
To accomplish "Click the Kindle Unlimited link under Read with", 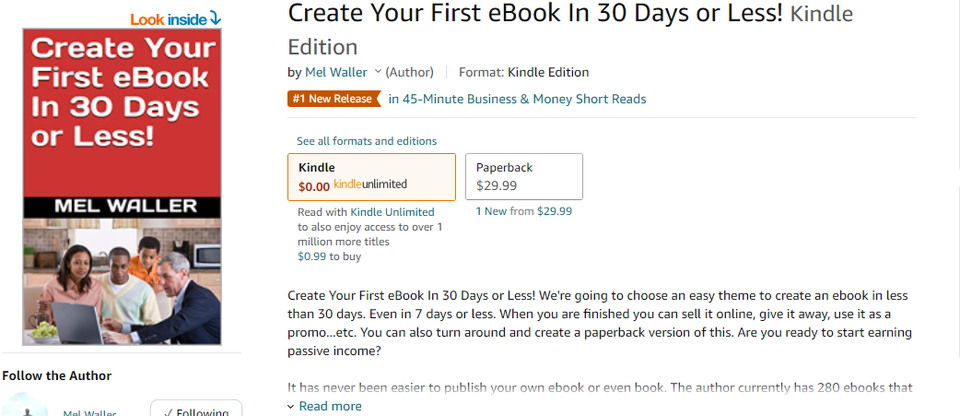I will coord(392,212).
